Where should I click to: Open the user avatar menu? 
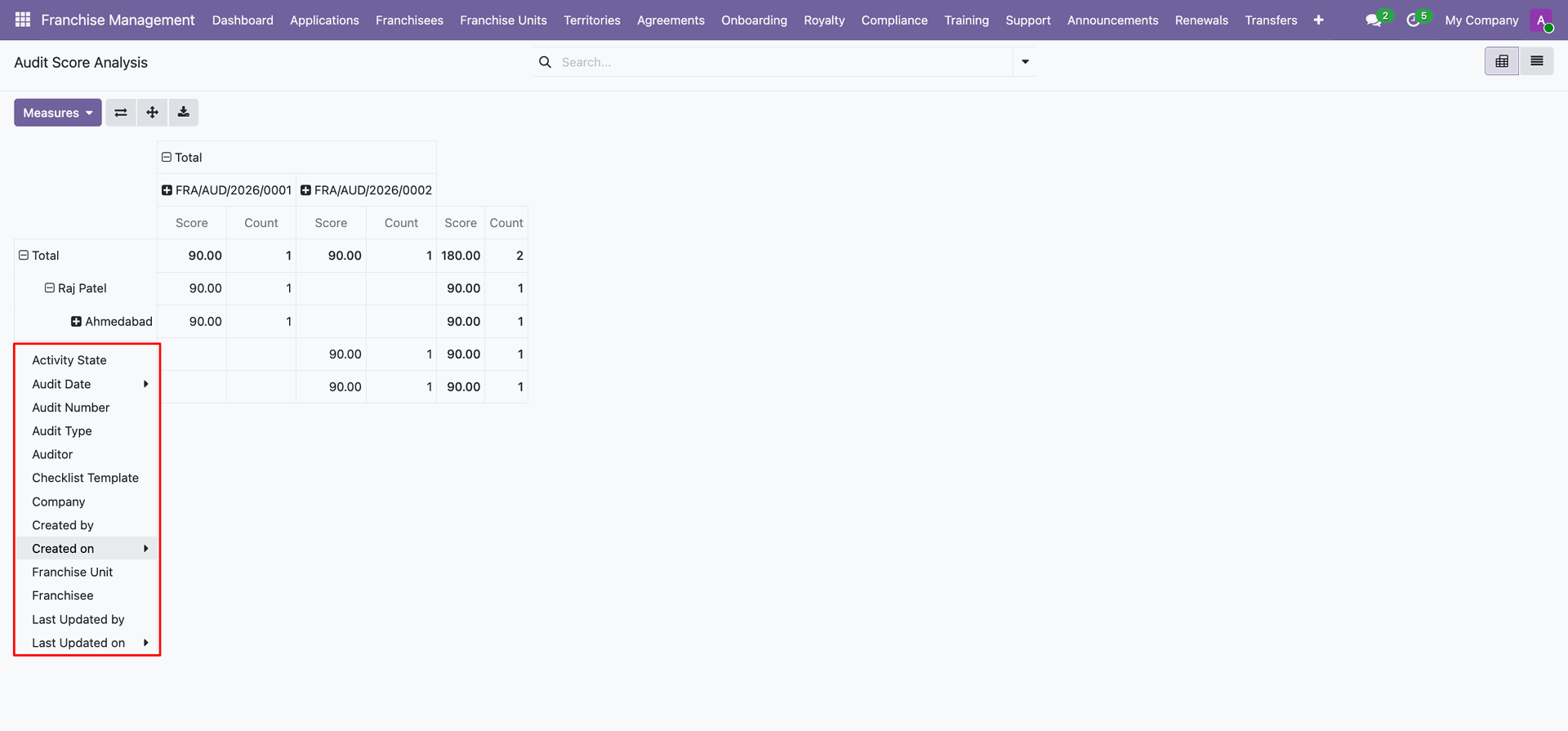click(1542, 20)
